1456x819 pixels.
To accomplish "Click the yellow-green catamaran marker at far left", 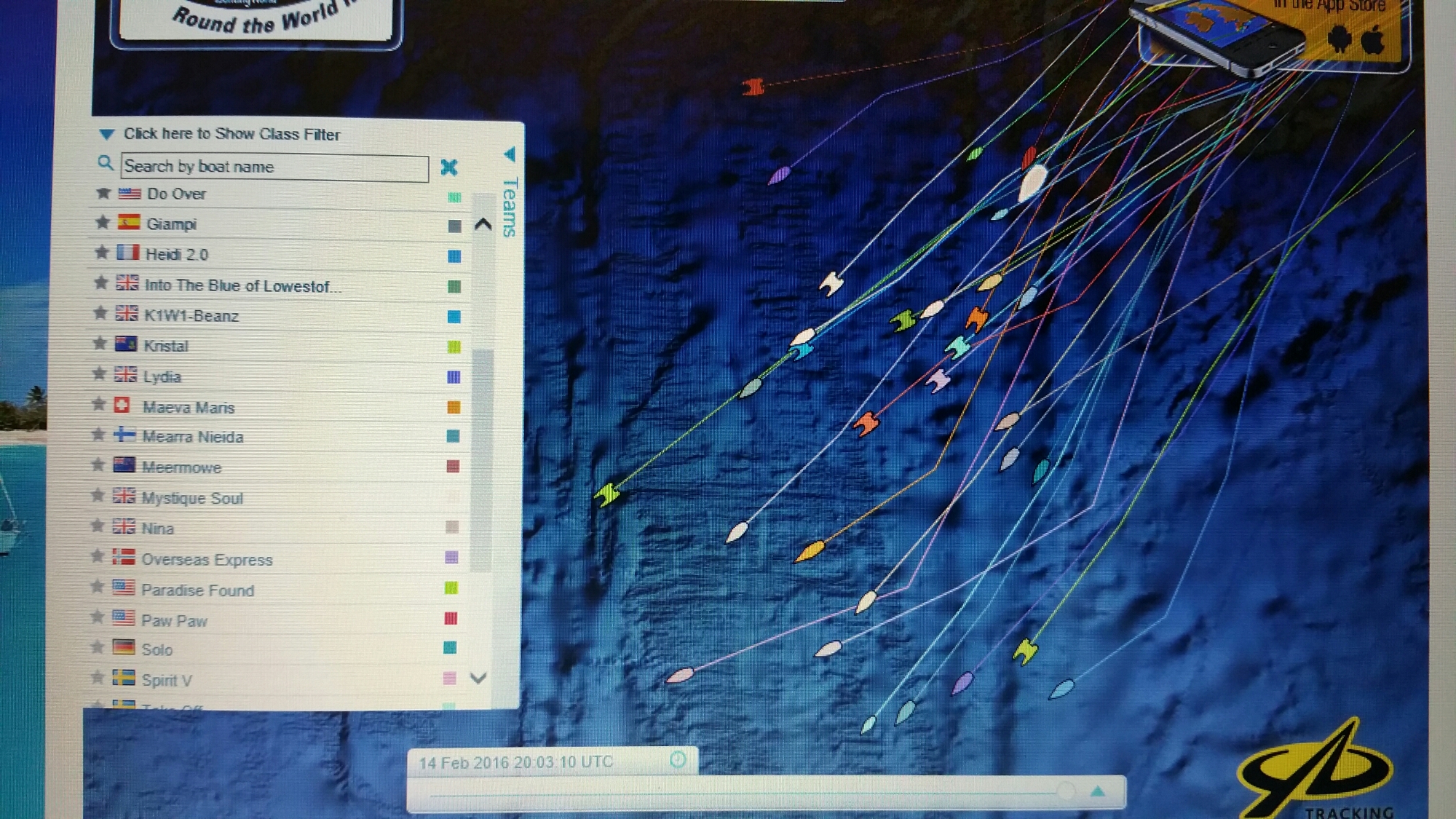I will [x=607, y=494].
